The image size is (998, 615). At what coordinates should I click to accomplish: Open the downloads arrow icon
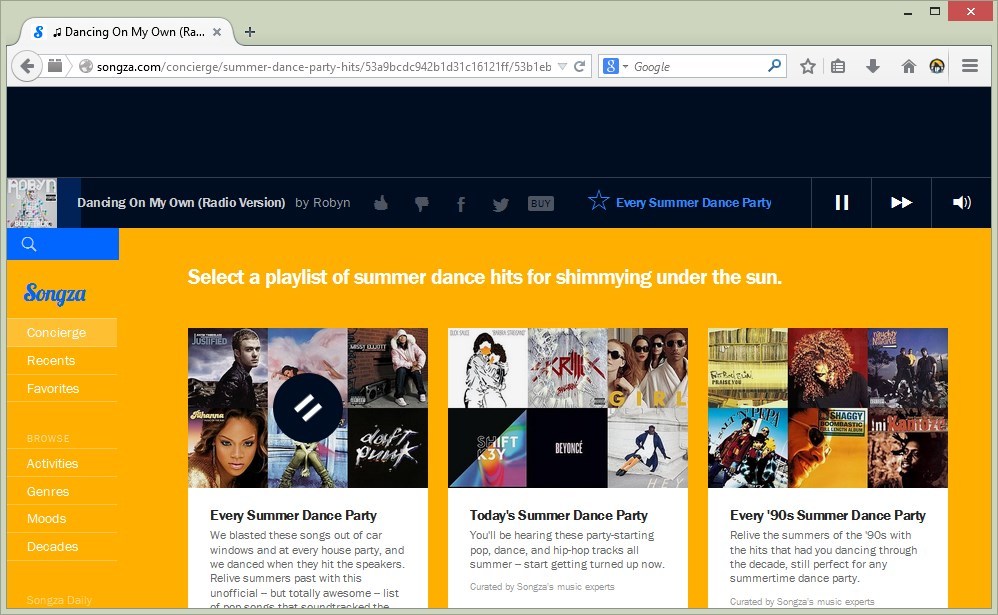tap(873, 66)
